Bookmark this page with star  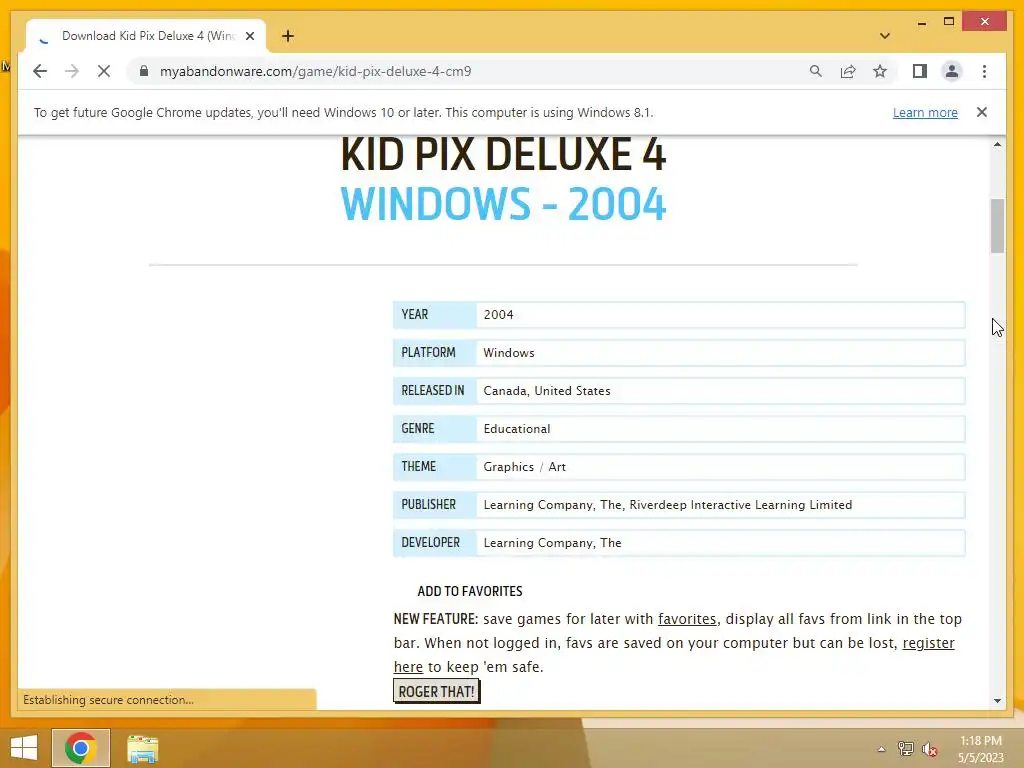880,71
